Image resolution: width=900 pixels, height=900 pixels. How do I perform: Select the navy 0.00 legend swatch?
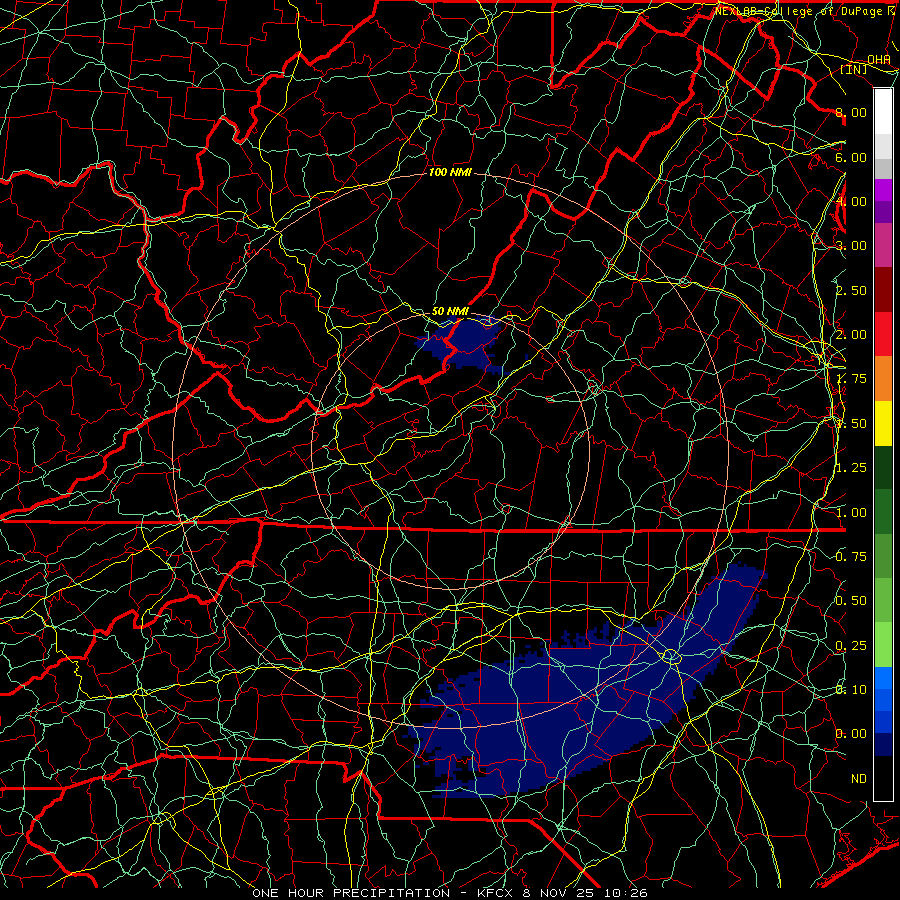(883, 744)
